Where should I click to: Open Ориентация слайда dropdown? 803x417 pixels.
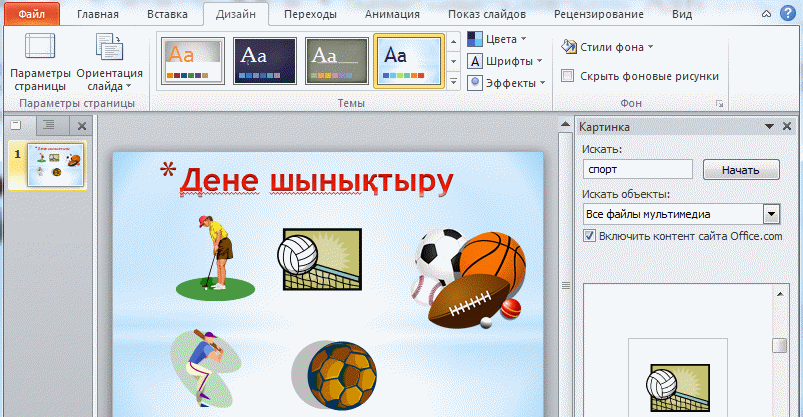point(110,62)
